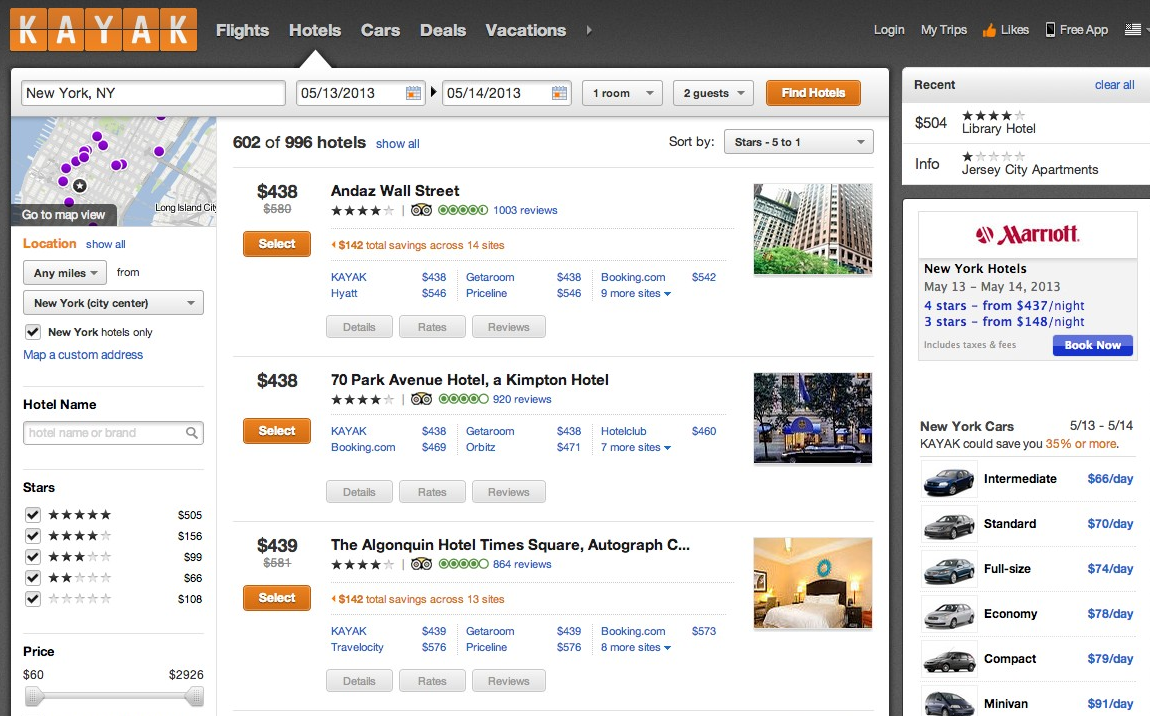Expand 8 more sites for The Algonquin
1150x716 pixels.
click(635, 648)
